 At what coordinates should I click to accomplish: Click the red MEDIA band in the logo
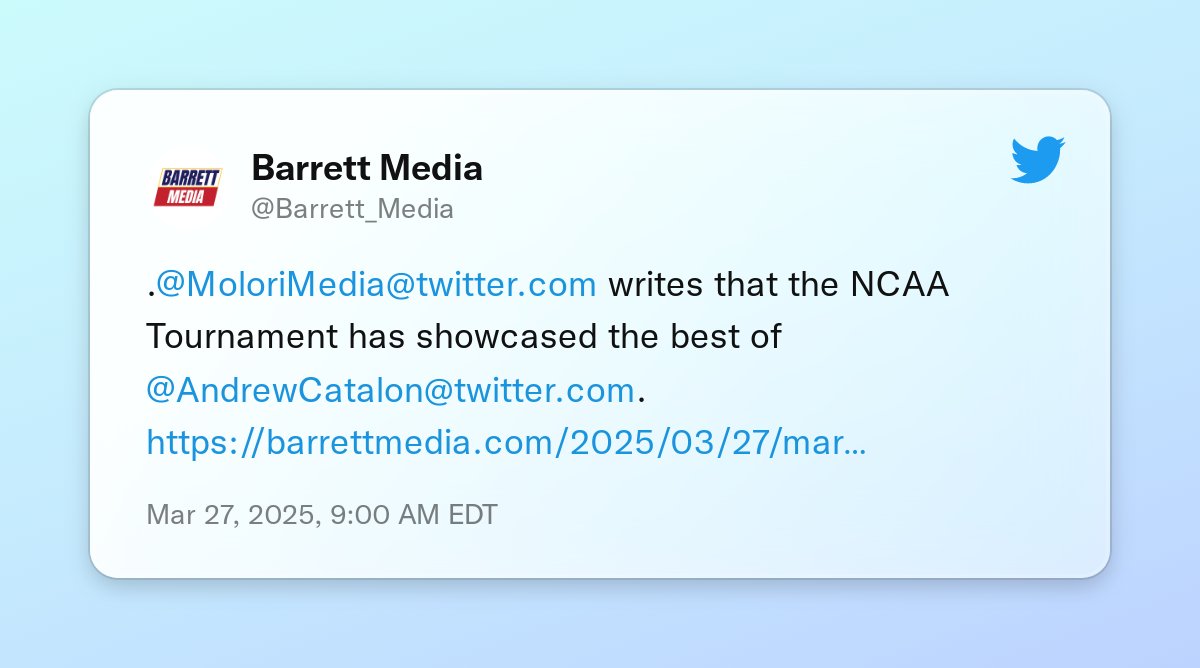point(186,197)
